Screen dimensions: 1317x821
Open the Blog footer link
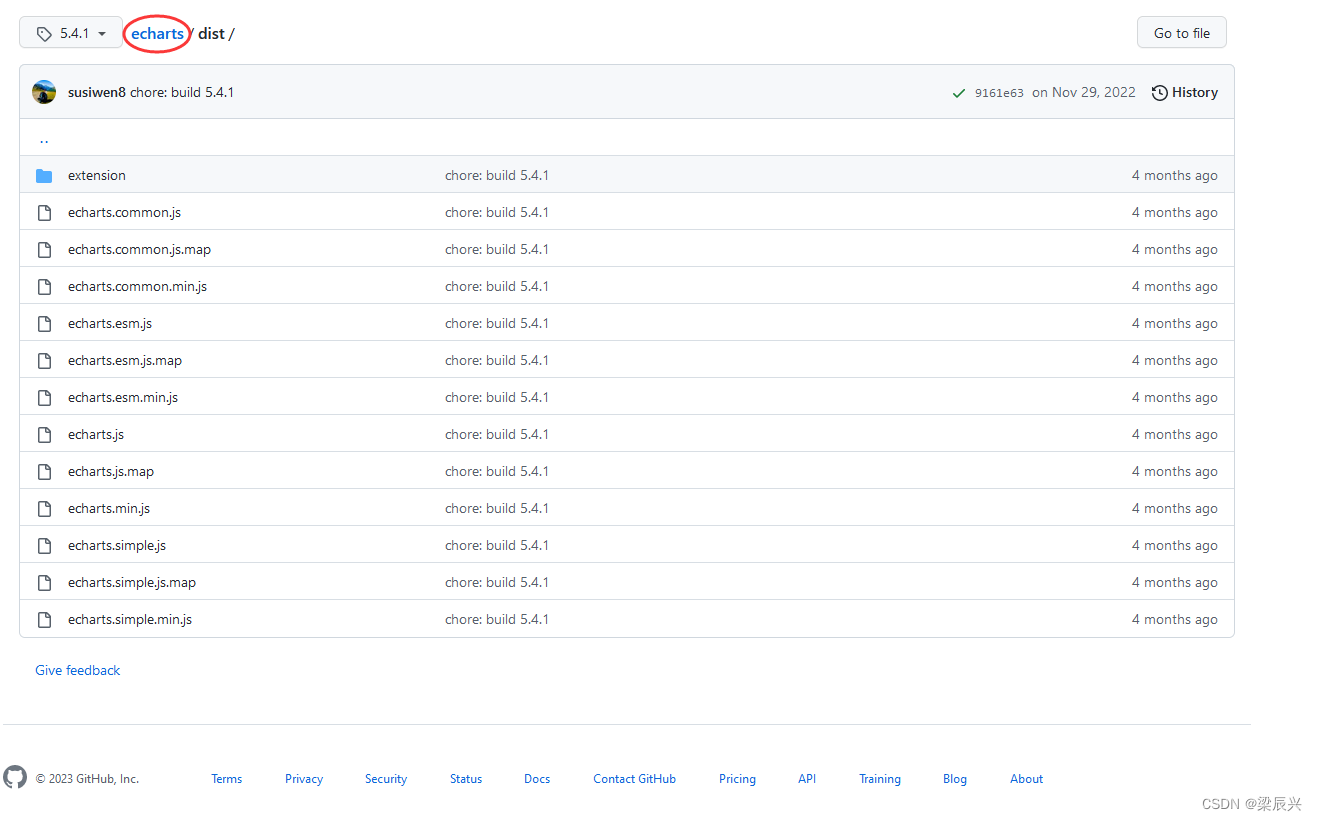[x=955, y=779]
